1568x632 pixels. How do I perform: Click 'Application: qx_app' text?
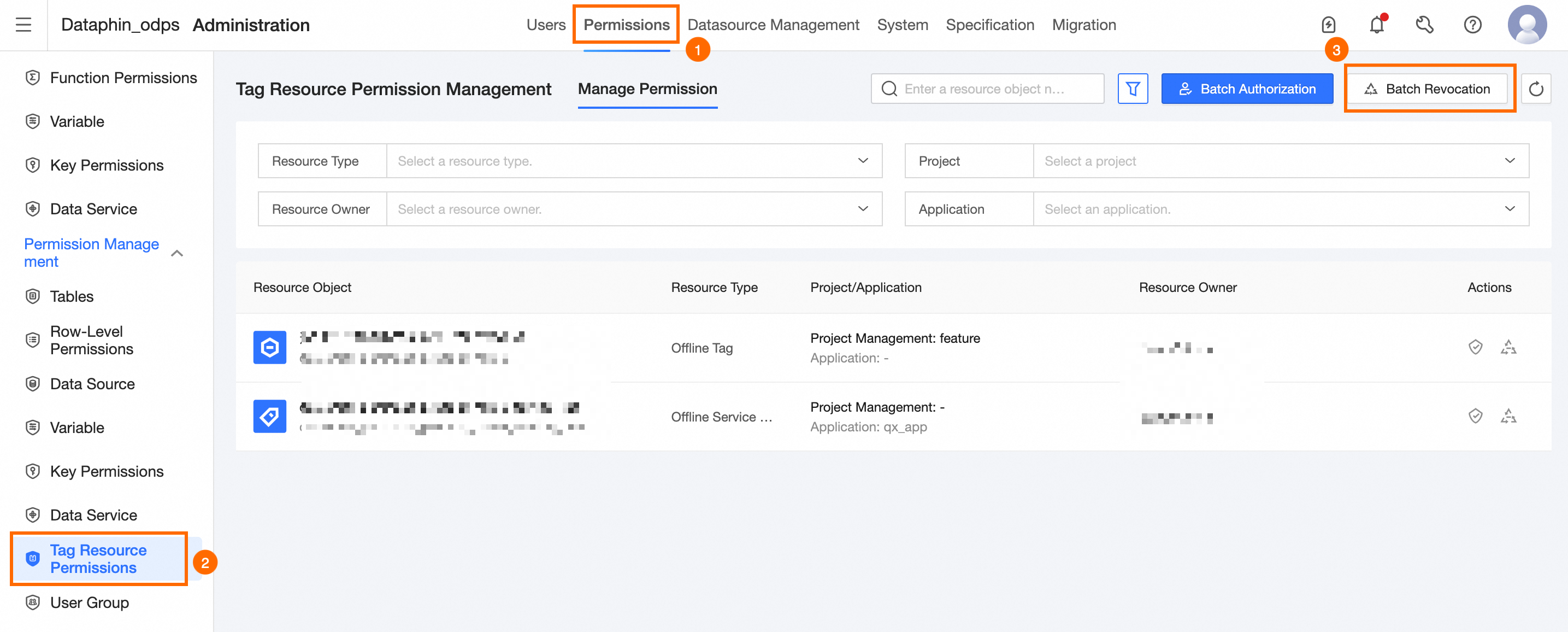coord(868,427)
